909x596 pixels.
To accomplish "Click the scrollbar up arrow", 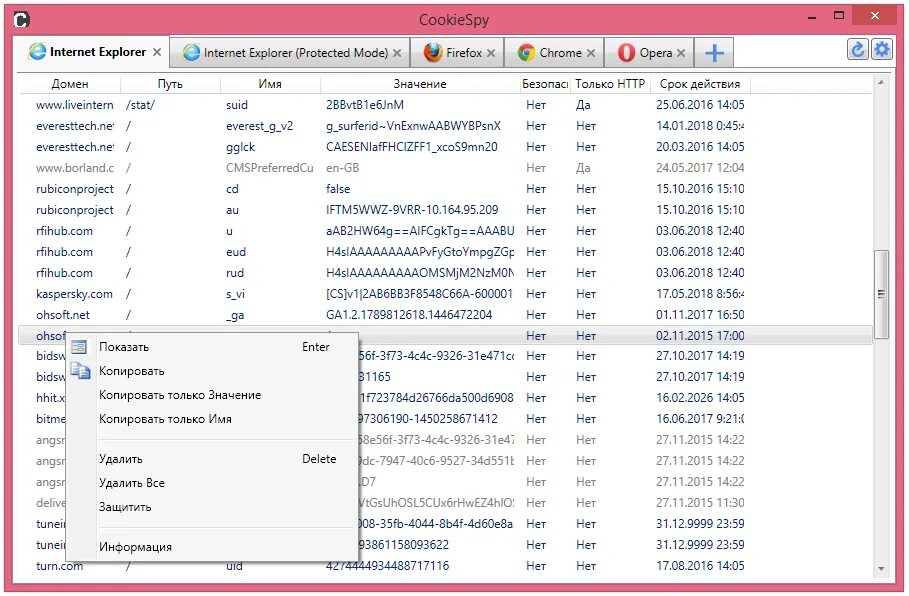I will [881, 83].
